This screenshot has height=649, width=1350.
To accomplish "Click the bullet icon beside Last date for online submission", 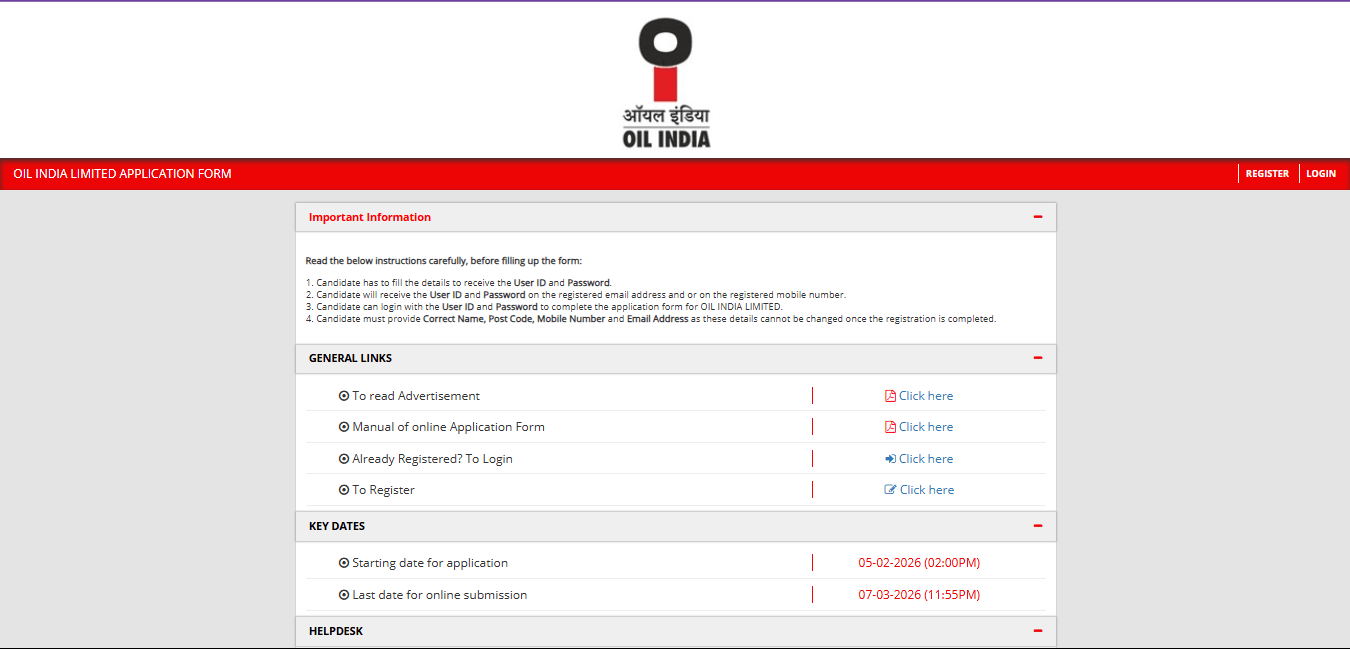I will coord(344,594).
